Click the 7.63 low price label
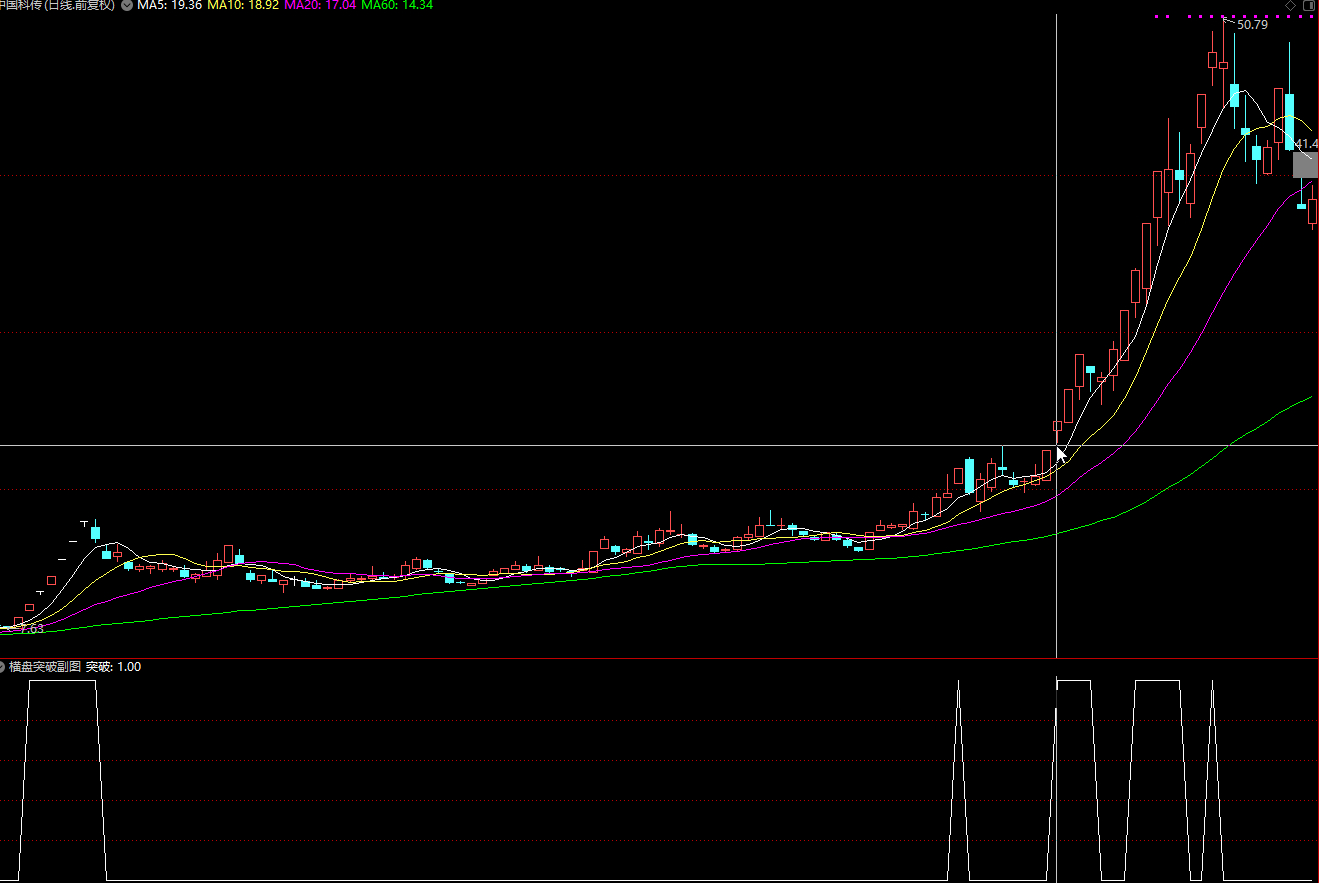 32,629
